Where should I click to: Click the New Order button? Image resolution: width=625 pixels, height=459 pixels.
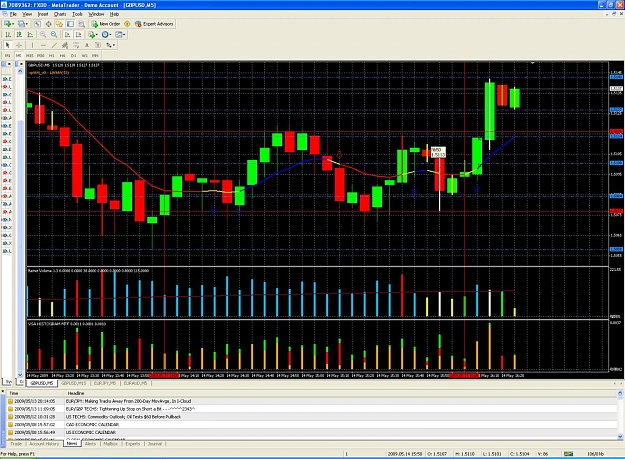(x=106, y=24)
